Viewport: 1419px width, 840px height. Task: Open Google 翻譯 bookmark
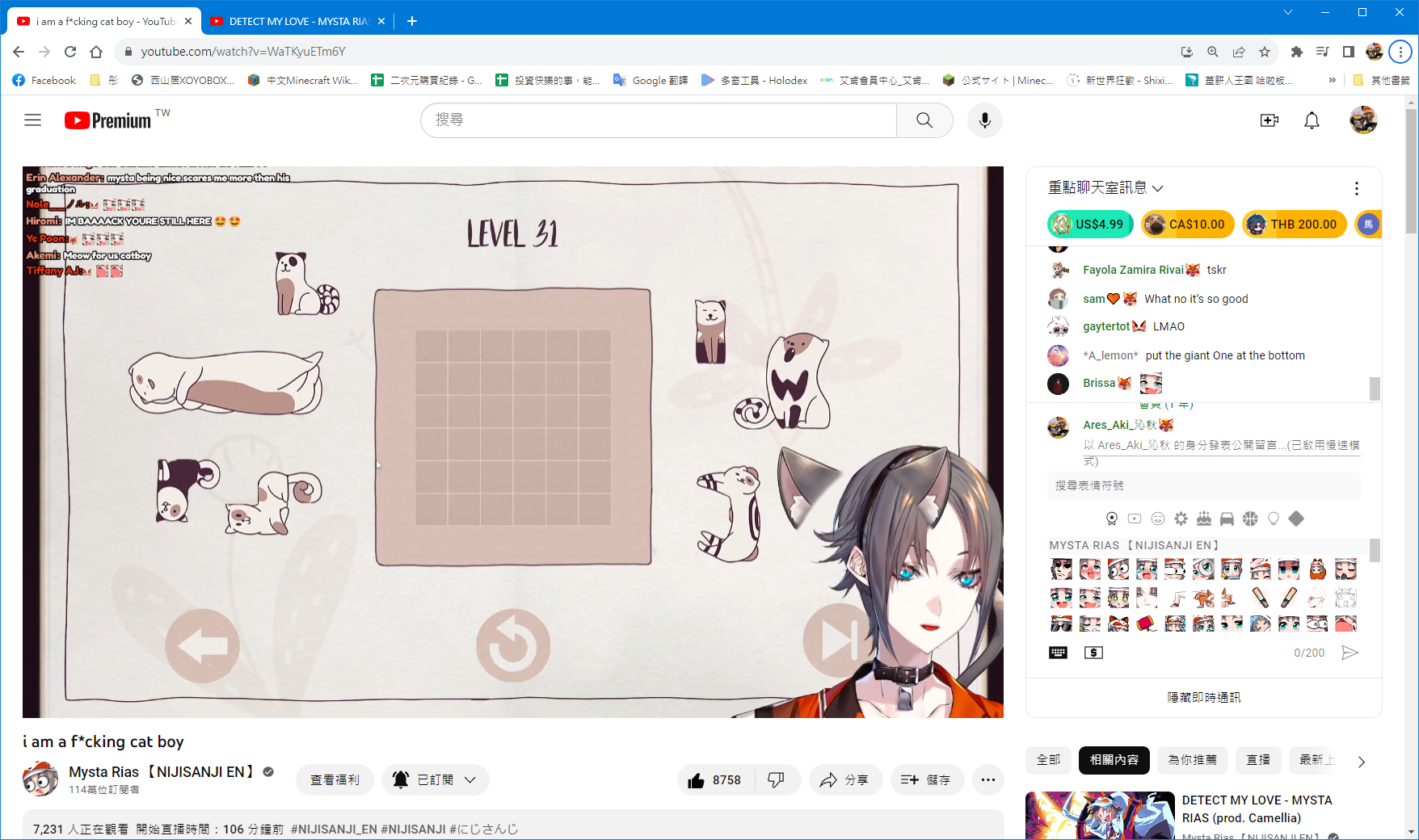[651, 80]
